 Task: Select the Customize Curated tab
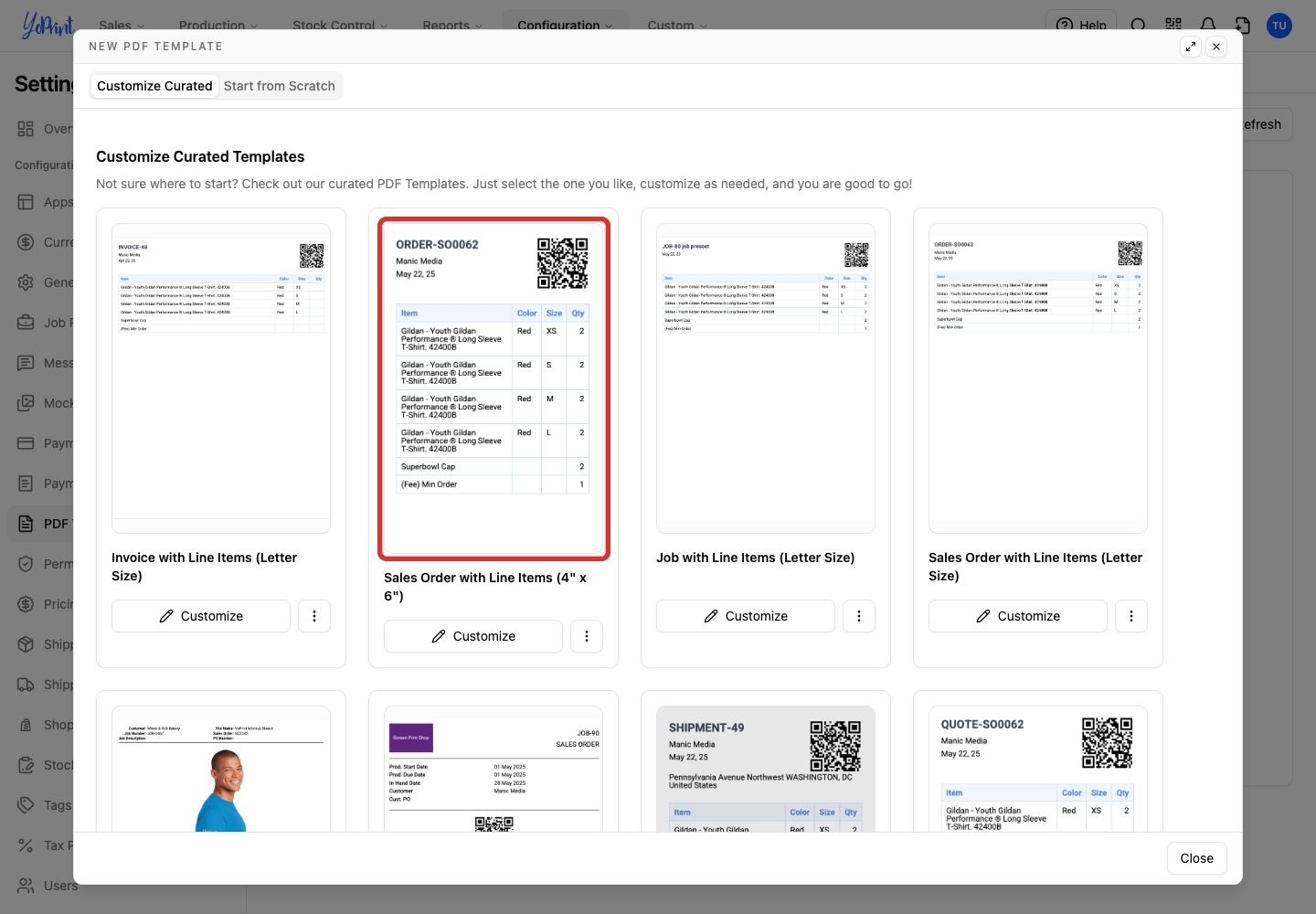click(x=154, y=86)
